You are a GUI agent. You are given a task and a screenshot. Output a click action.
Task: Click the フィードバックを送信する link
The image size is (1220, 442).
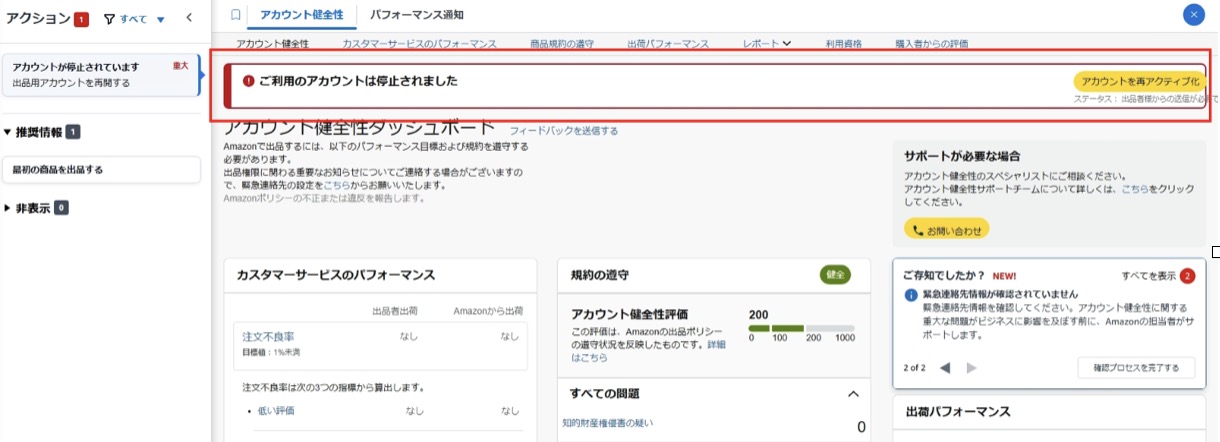coord(564,131)
